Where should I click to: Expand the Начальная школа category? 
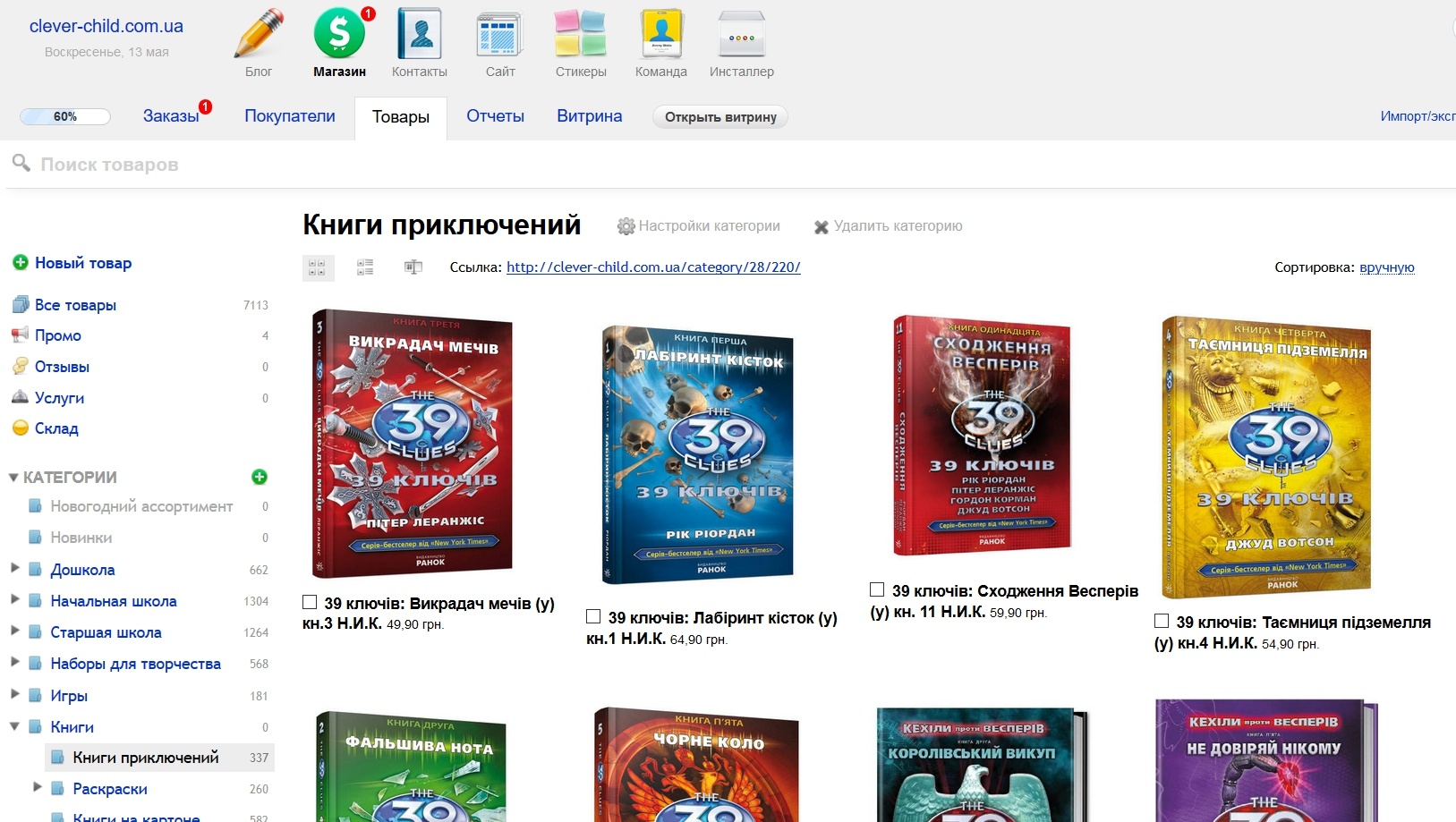14,598
